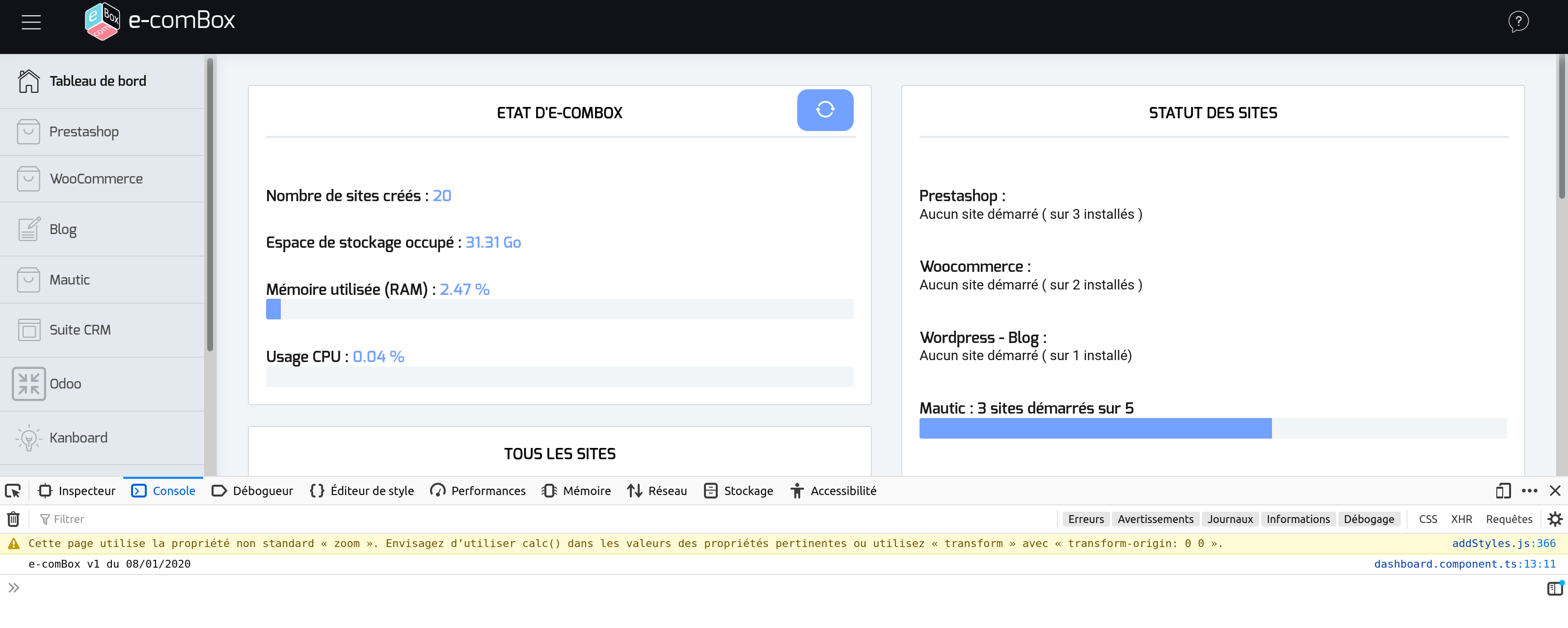
Task: Refresh the e-comBox state with reload button
Action: tap(825, 110)
